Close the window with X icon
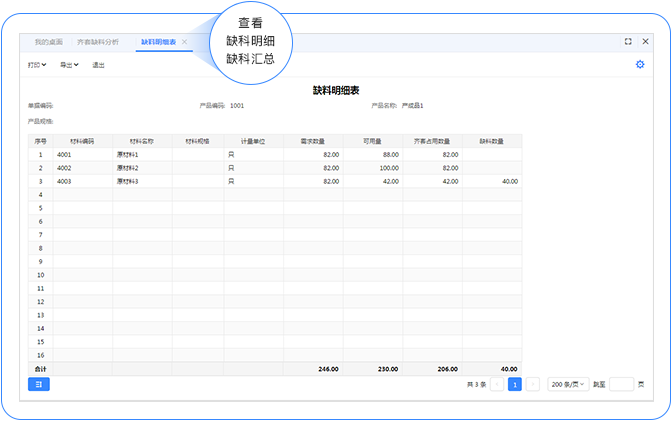The width and height of the screenshot is (672, 421). pyautogui.click(x=644, y=42)
